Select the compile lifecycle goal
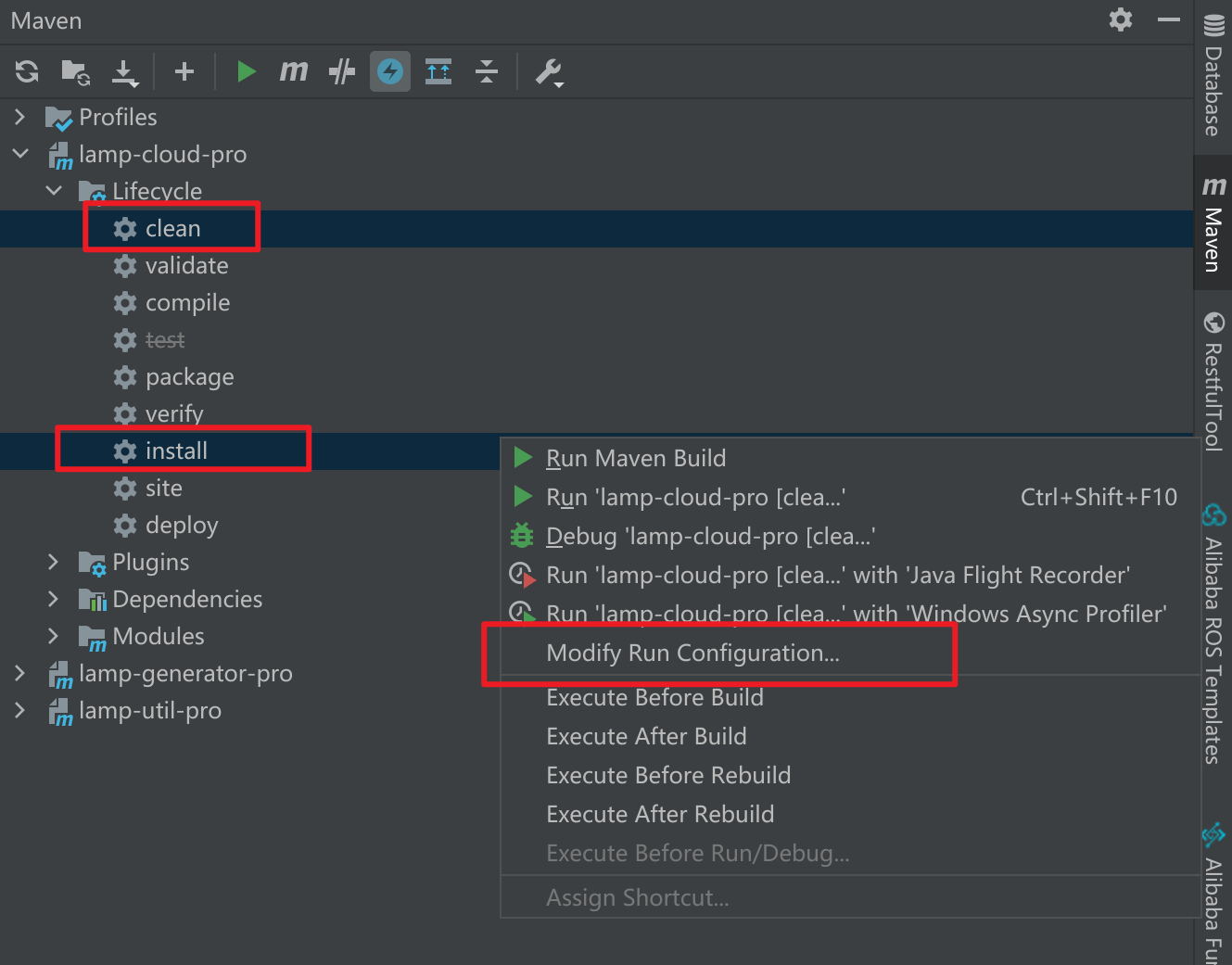 (187, 303)
